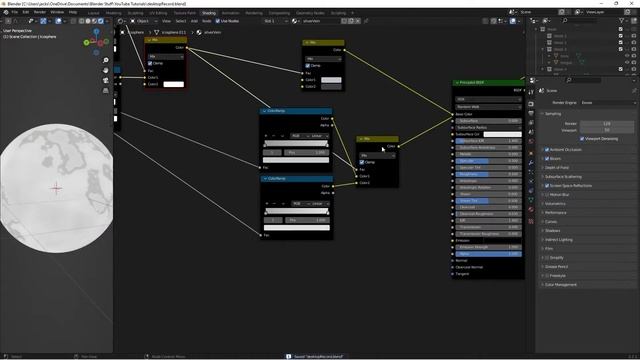Click the material browse sphere icon in node header
Viewport: 640px width, 360px height.
point(295,21)
